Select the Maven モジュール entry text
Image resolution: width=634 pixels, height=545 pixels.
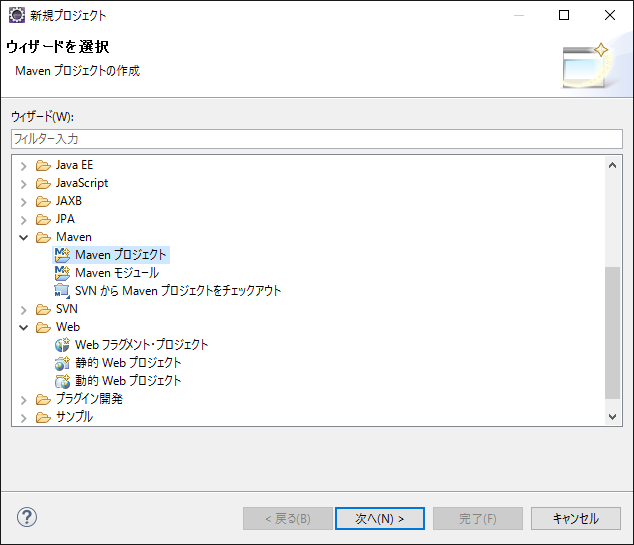click(x=117, y=273)
